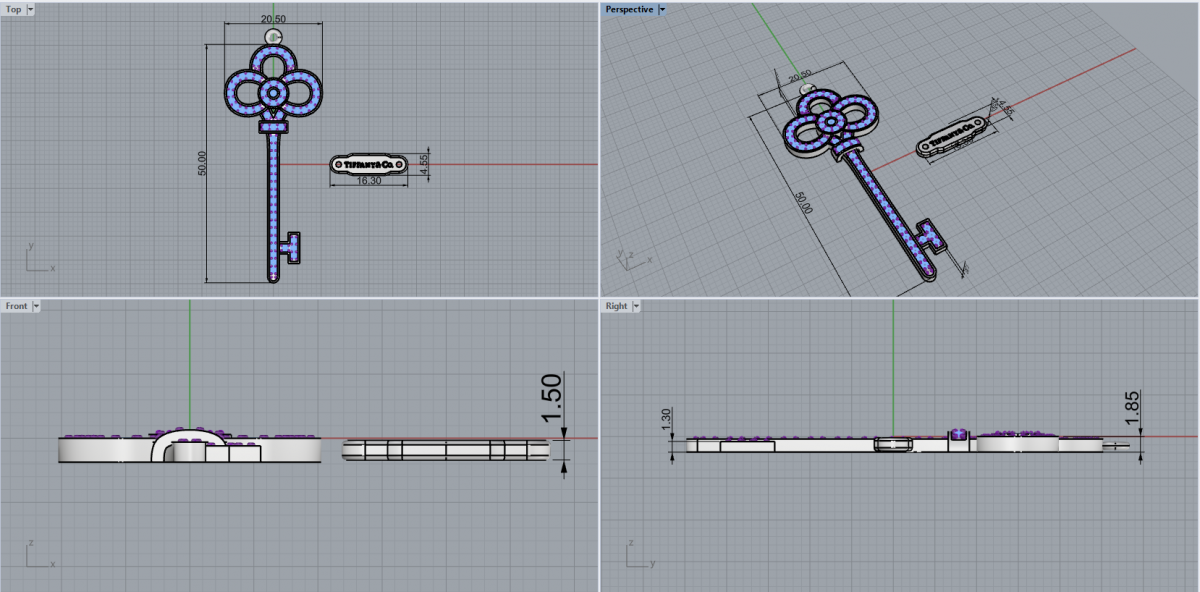Click the world axes icon in Perspective viewport
Screen dimensions: 1200x592
pos(627,258)
